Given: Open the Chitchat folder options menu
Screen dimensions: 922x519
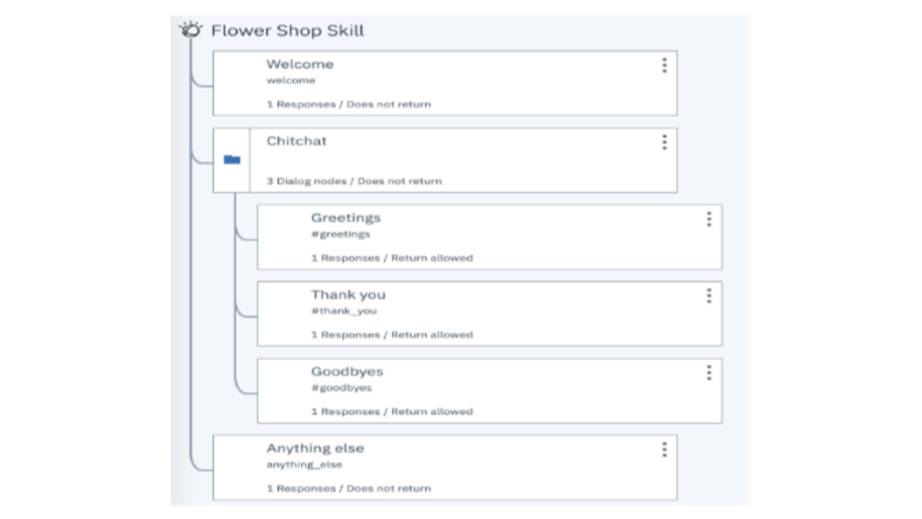Looking at the screenshot, I should point(664,142).
